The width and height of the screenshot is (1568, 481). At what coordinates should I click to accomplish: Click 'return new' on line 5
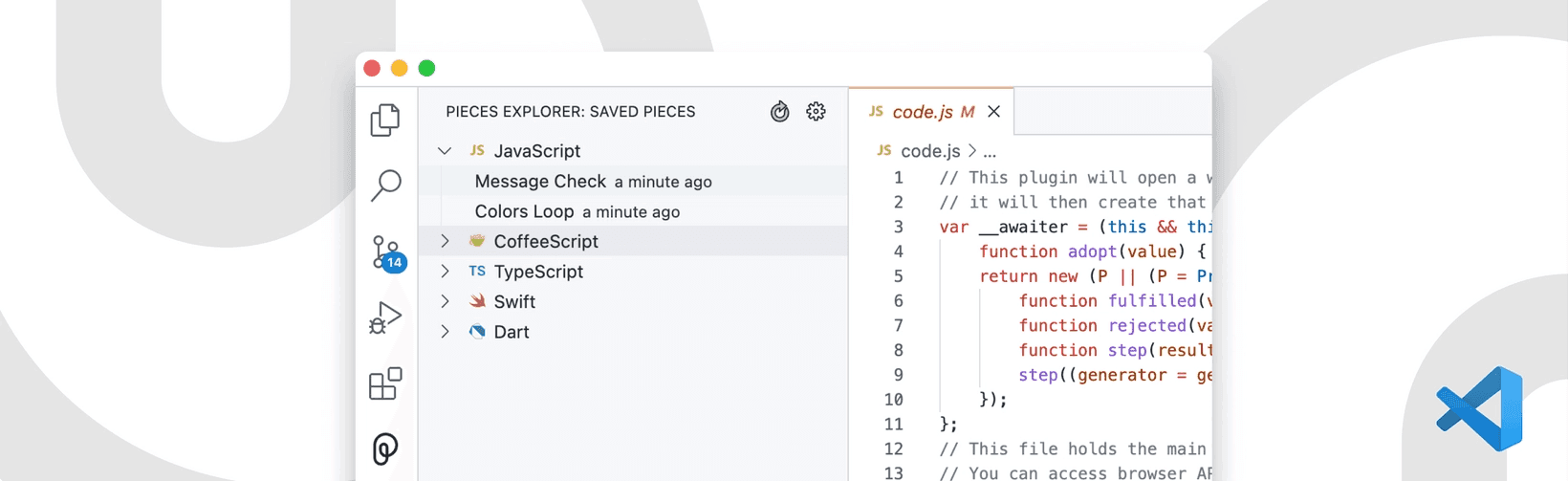tap(1029, 276)
